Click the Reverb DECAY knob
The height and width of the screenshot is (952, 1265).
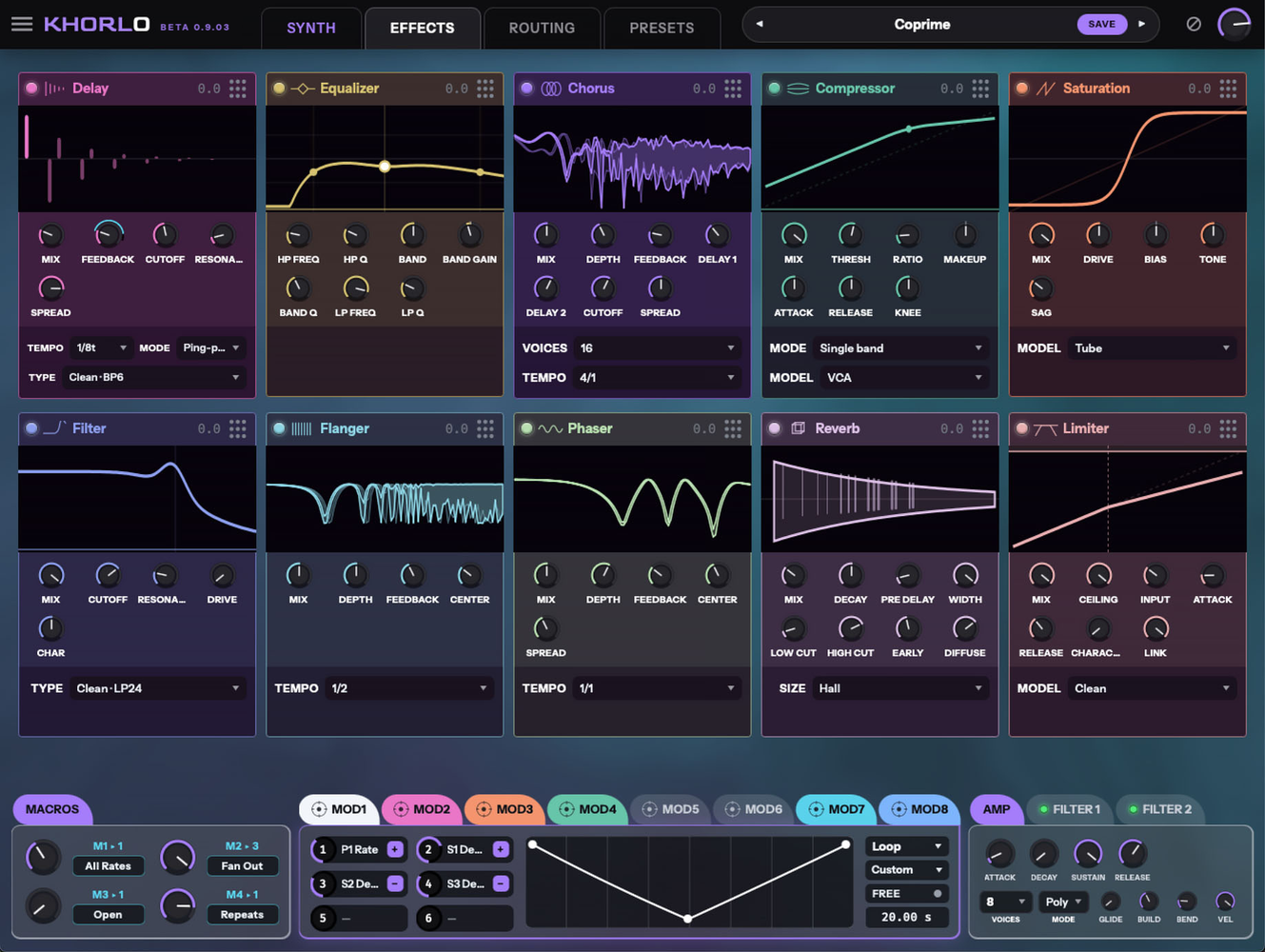(850, 574)
